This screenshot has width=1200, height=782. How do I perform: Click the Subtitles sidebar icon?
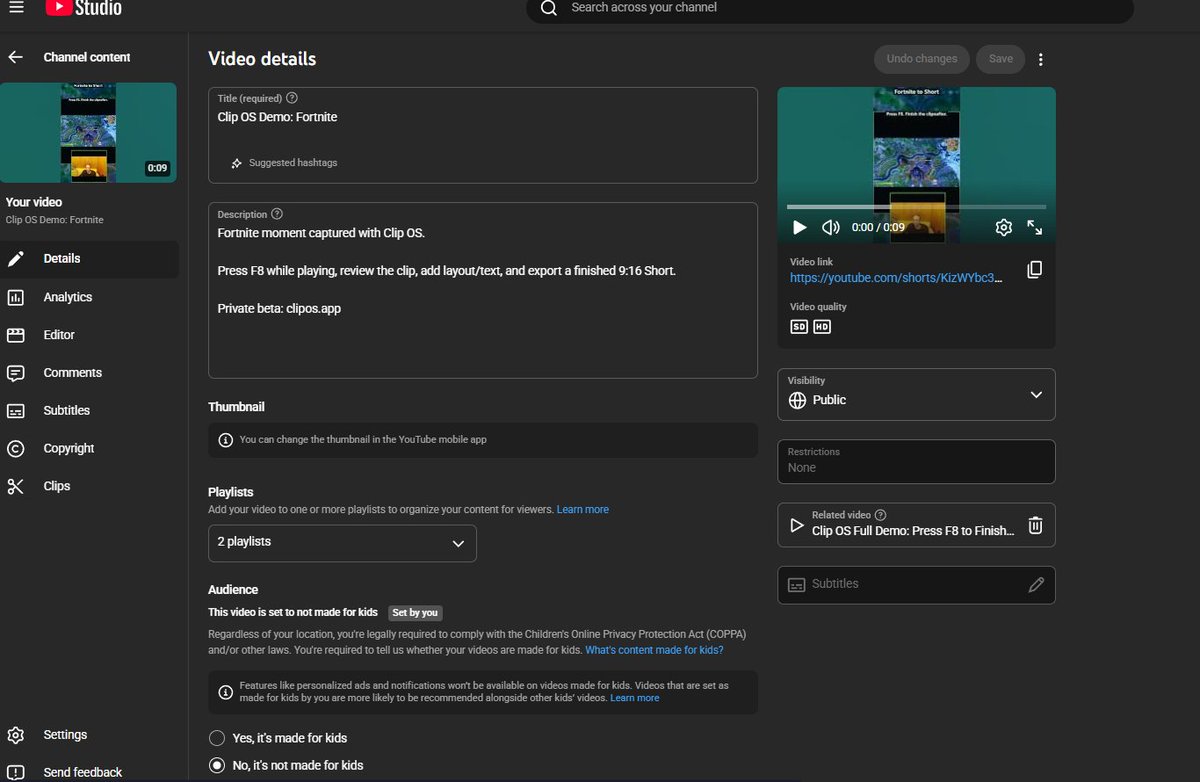pyautogui.click(x=16, y=411)
